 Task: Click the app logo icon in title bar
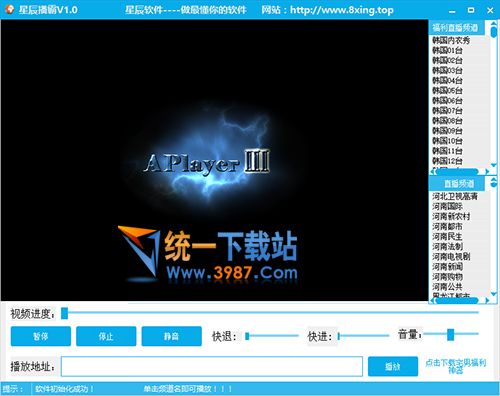pyautogui.click(x=10, y=9)
